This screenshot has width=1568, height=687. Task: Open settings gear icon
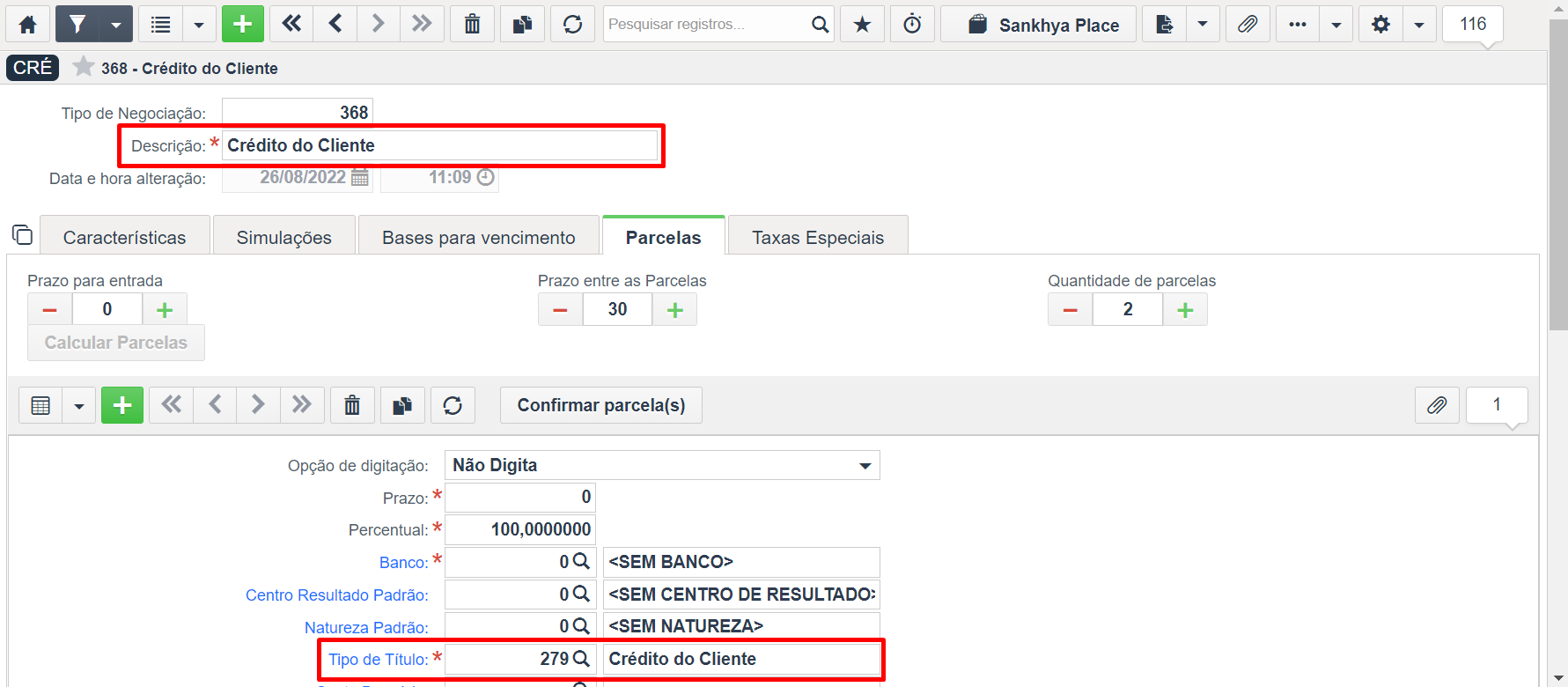click(1380, 24)
